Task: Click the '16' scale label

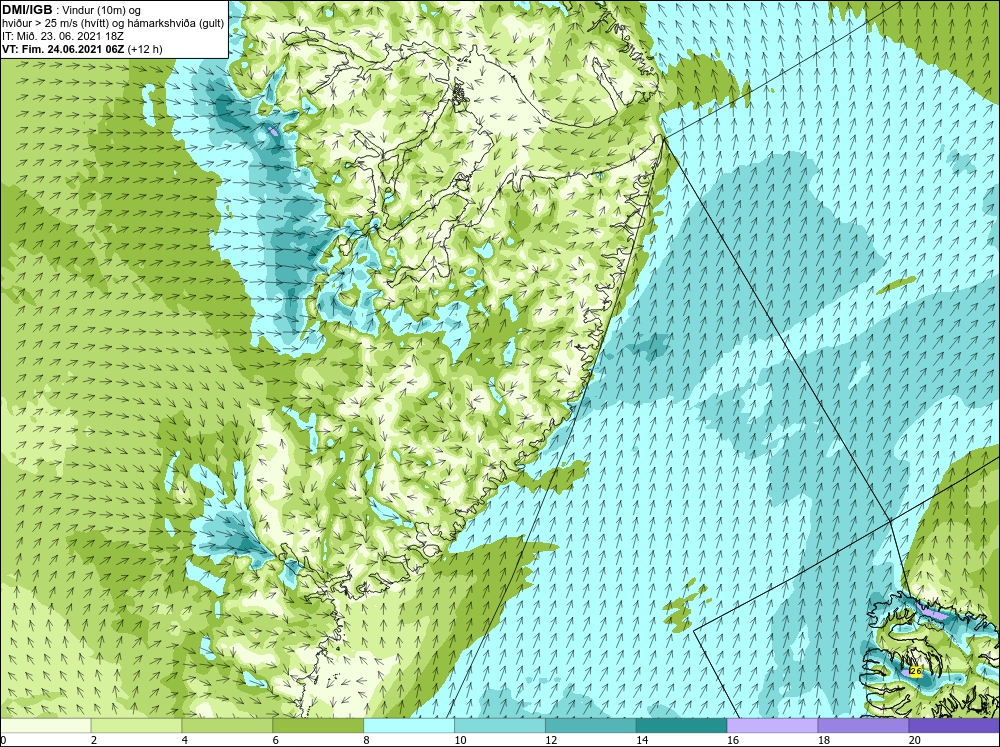Action: click(733, 740)
